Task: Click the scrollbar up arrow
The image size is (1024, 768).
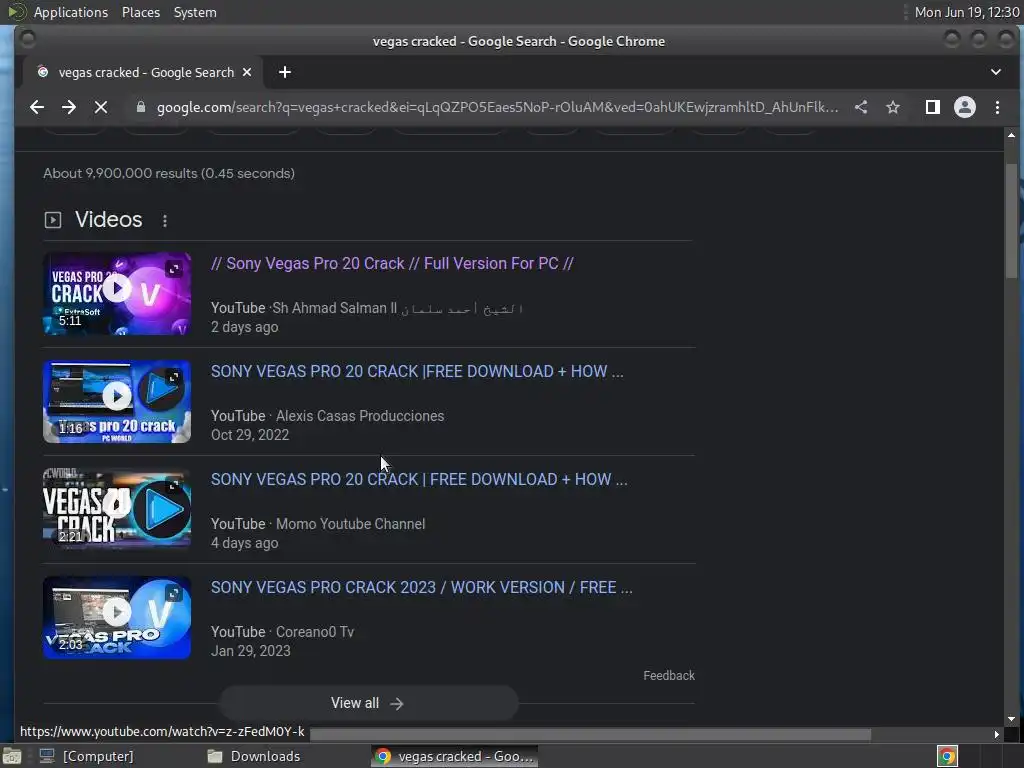Action: click(1011, 135)
